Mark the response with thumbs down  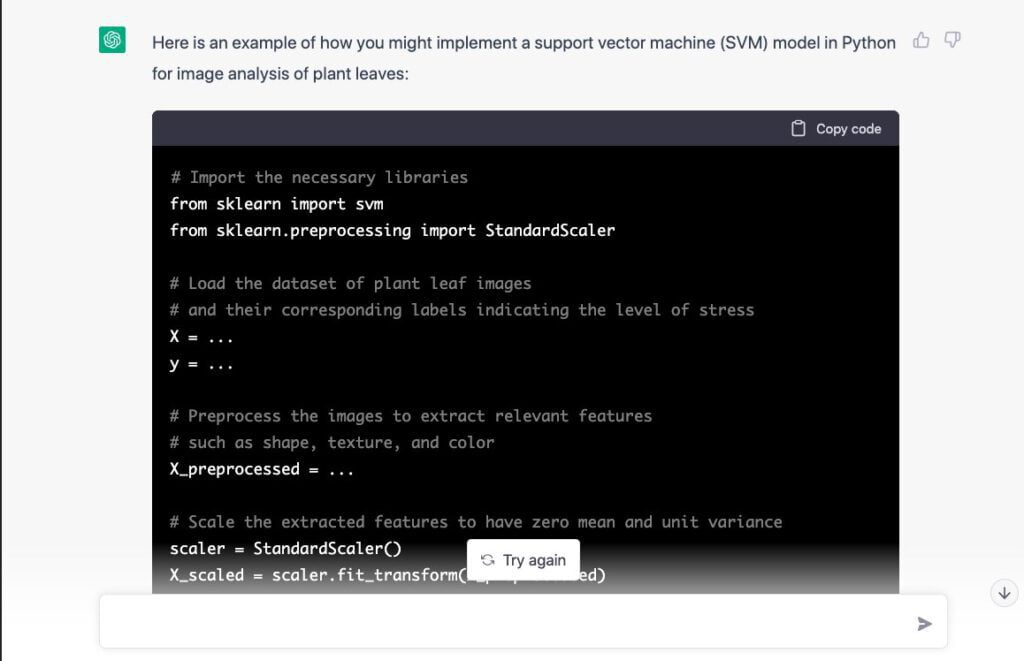point(952,41)
